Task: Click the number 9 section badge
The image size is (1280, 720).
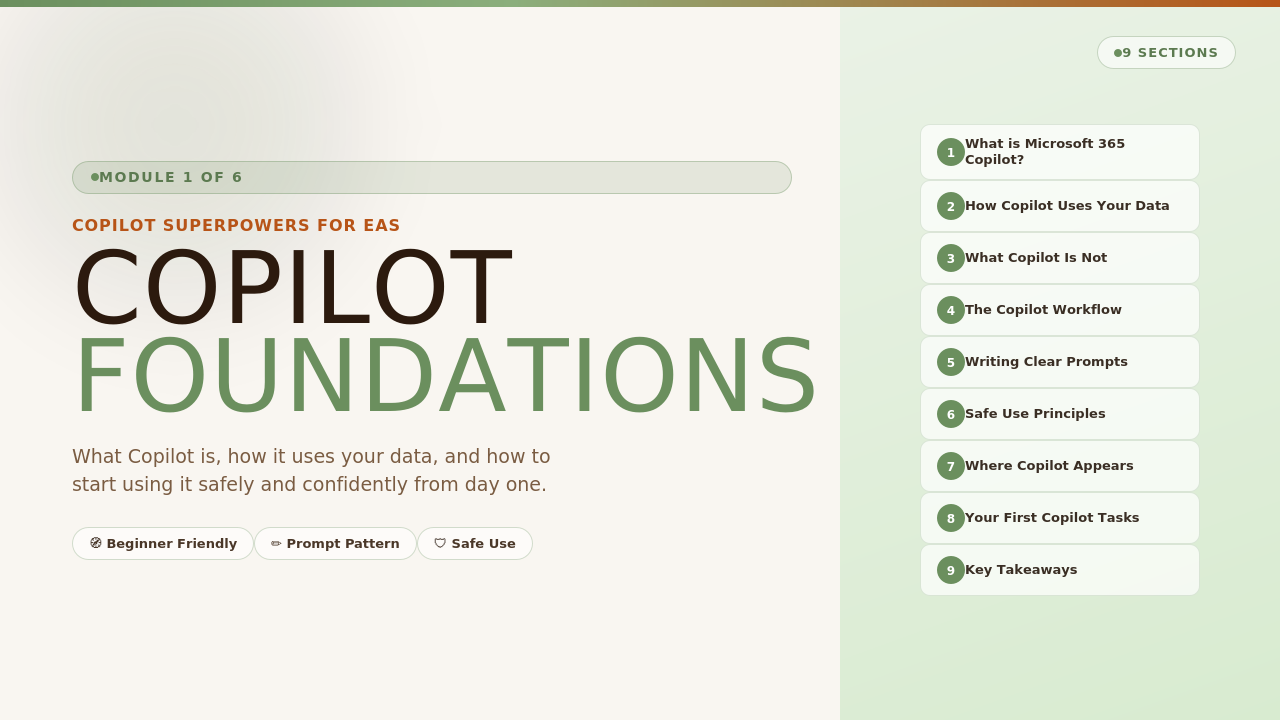Action: 951,570
